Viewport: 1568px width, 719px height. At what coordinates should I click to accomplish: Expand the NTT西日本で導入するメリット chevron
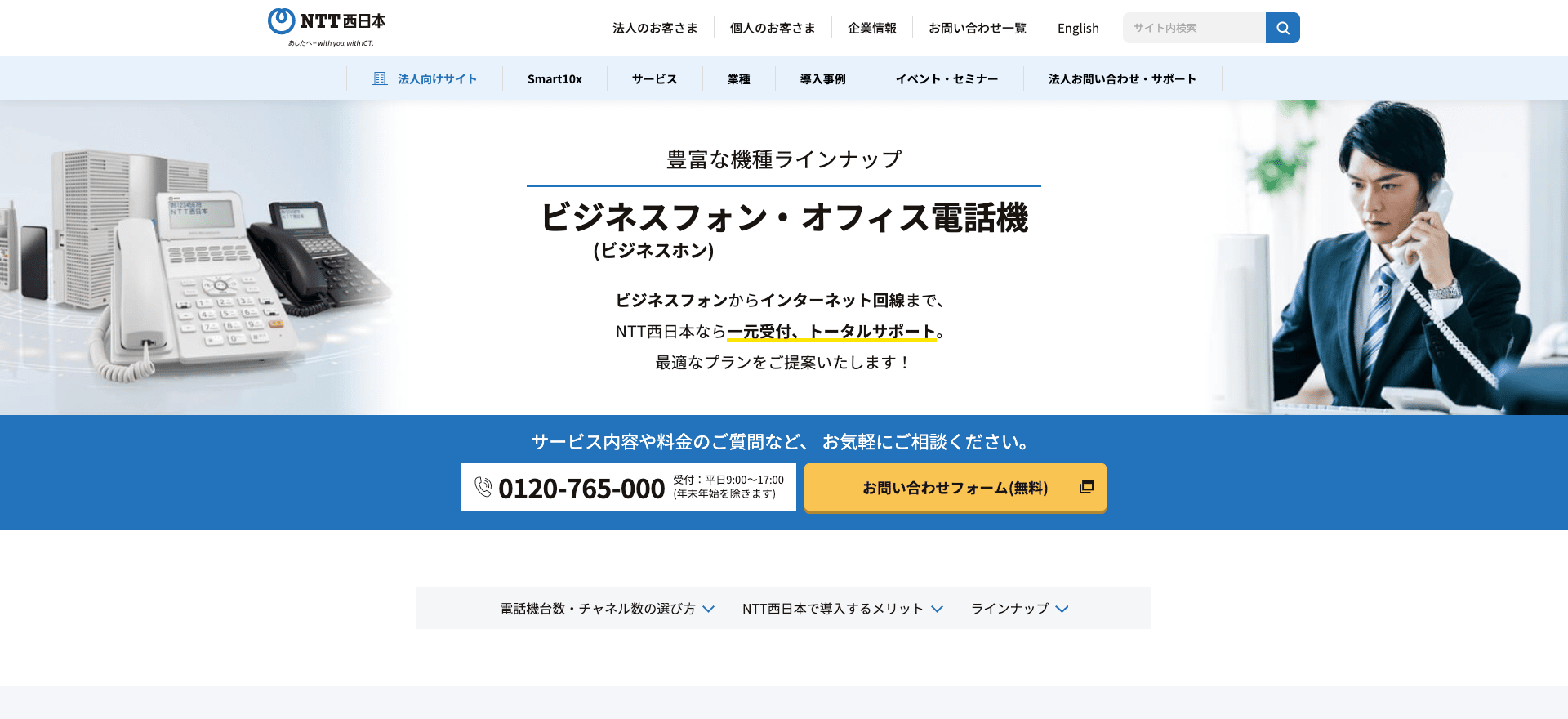click(938, 609)
